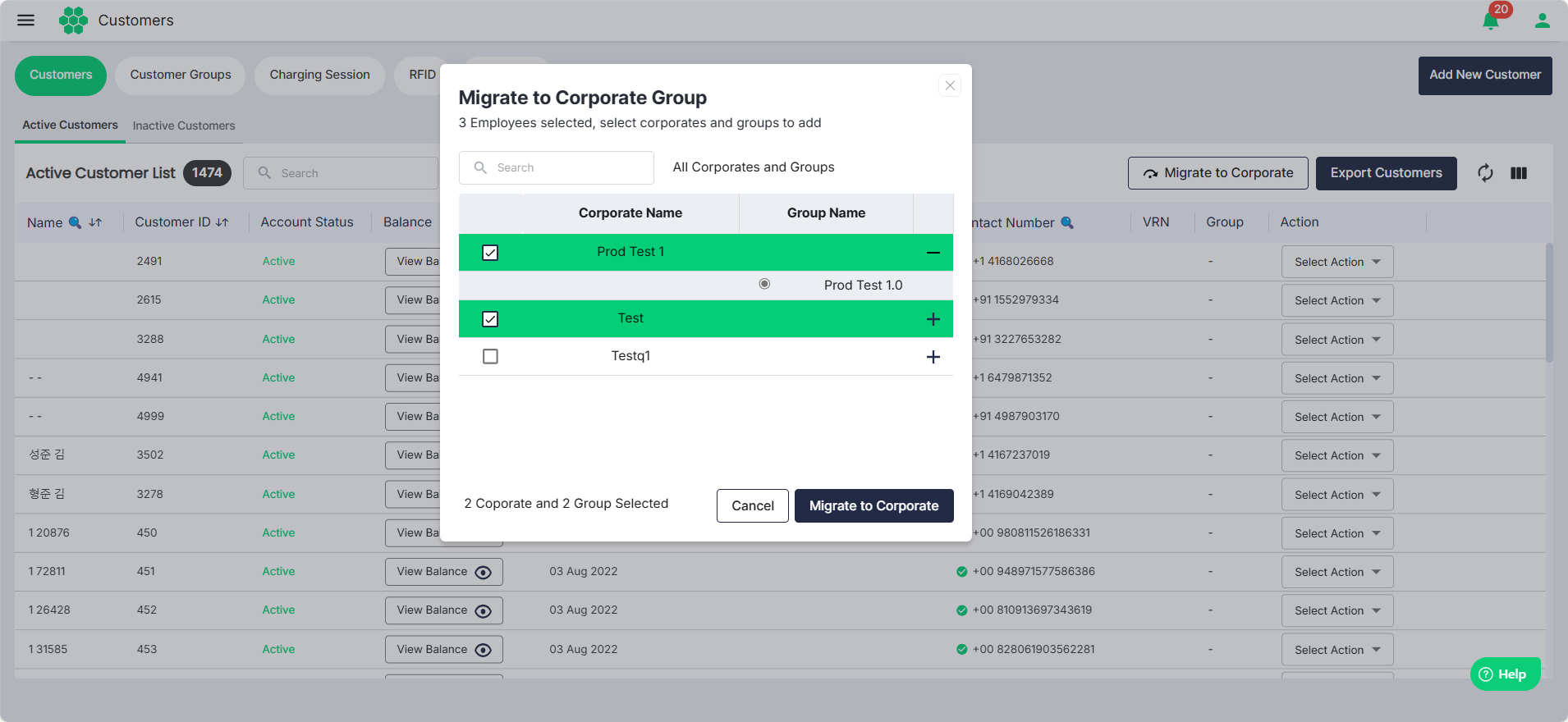Click eye icon for customer 453 balance
The width and height of the screenshot is (1568, 722).
click(484, 650)
